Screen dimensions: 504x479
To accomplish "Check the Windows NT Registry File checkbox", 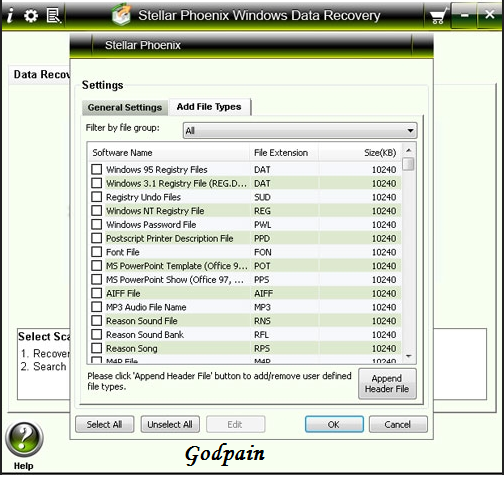I will click(97, 210).
